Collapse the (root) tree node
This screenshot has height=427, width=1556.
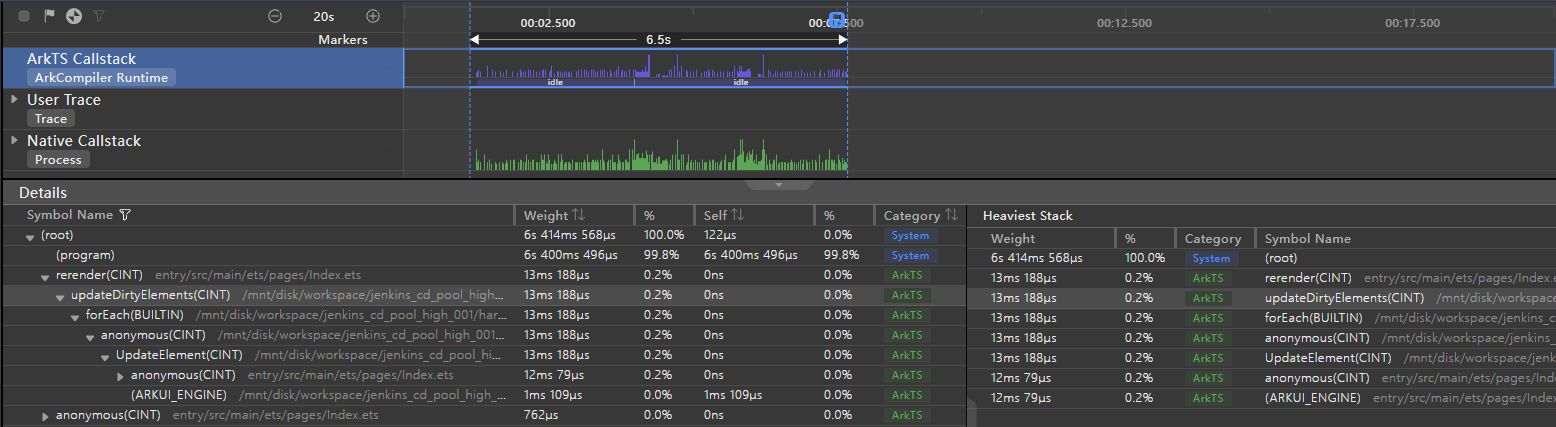[30, 236]
